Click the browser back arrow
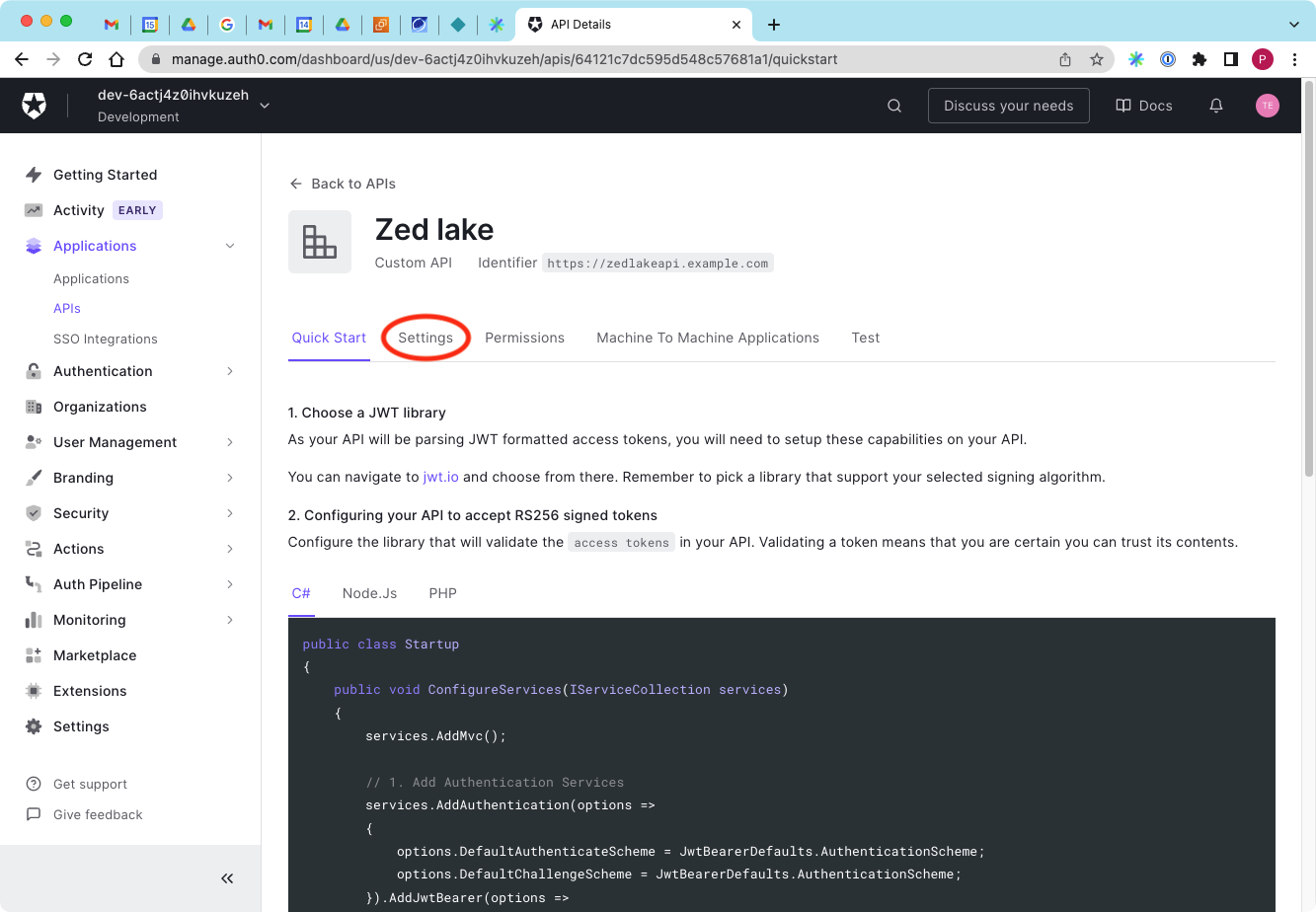 click(22, 59)
